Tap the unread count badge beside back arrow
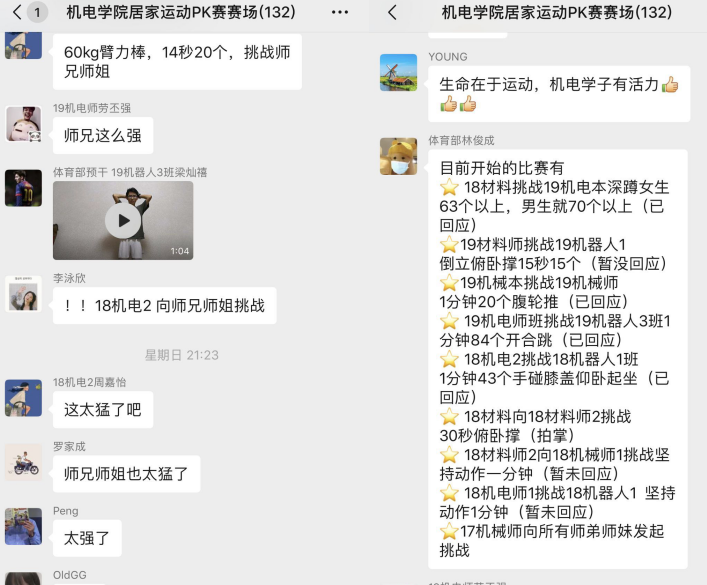The image size is (707, 585). pos(37,12)
